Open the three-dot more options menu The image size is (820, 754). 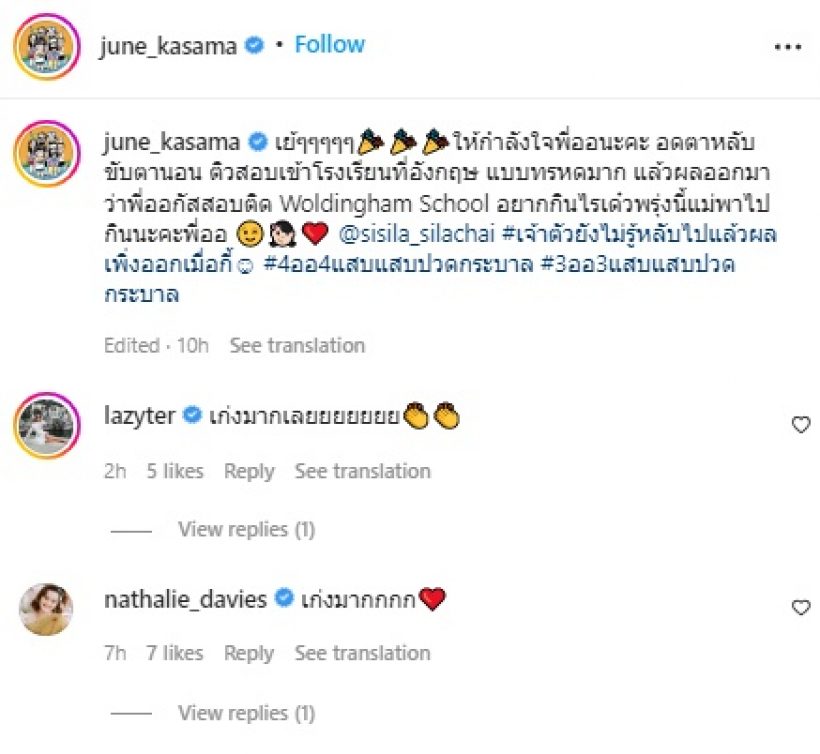[790, 47]
